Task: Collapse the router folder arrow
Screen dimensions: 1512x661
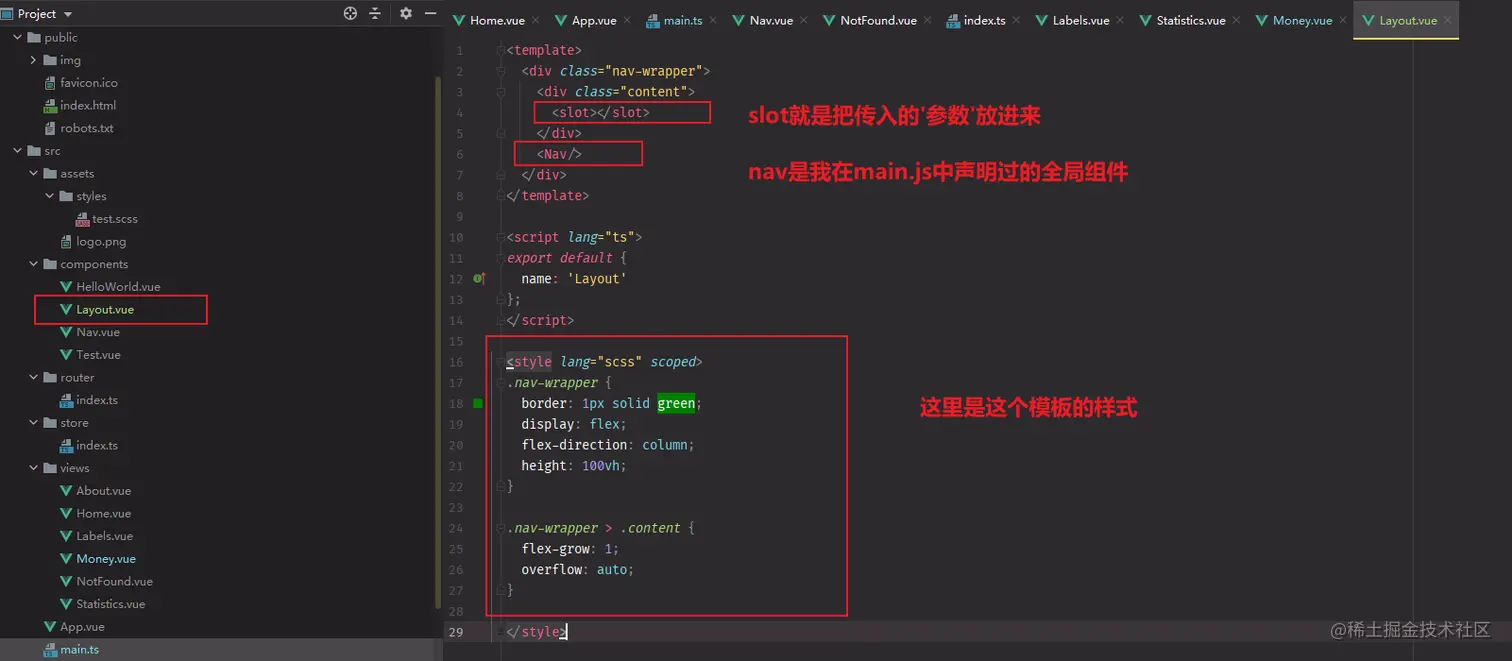Action: (33, 377)
